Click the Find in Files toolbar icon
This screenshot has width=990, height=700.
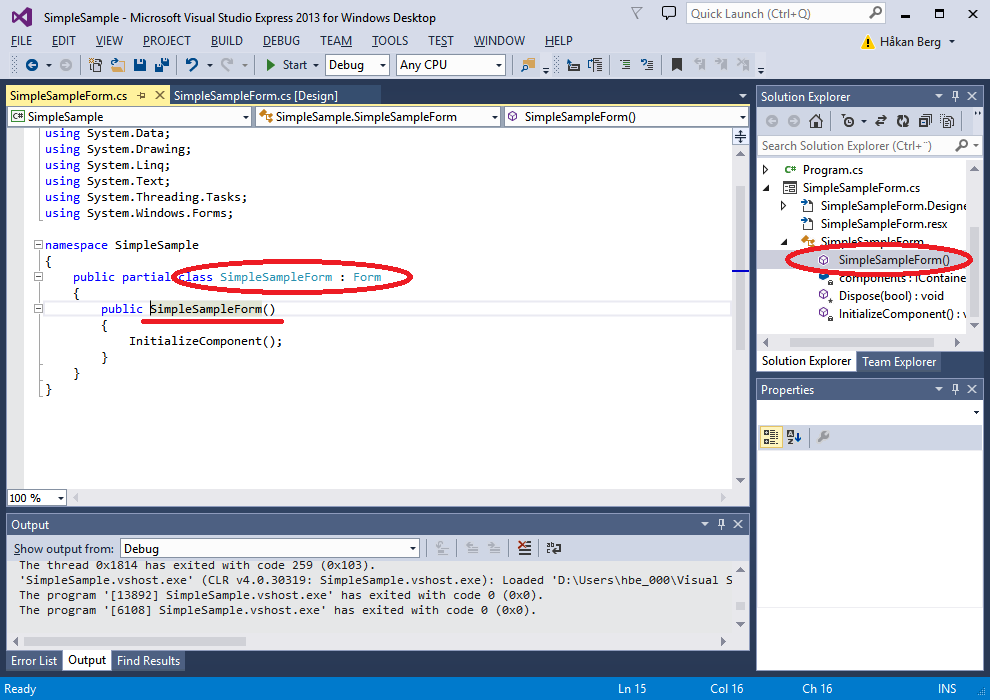(x=528, y=65)
